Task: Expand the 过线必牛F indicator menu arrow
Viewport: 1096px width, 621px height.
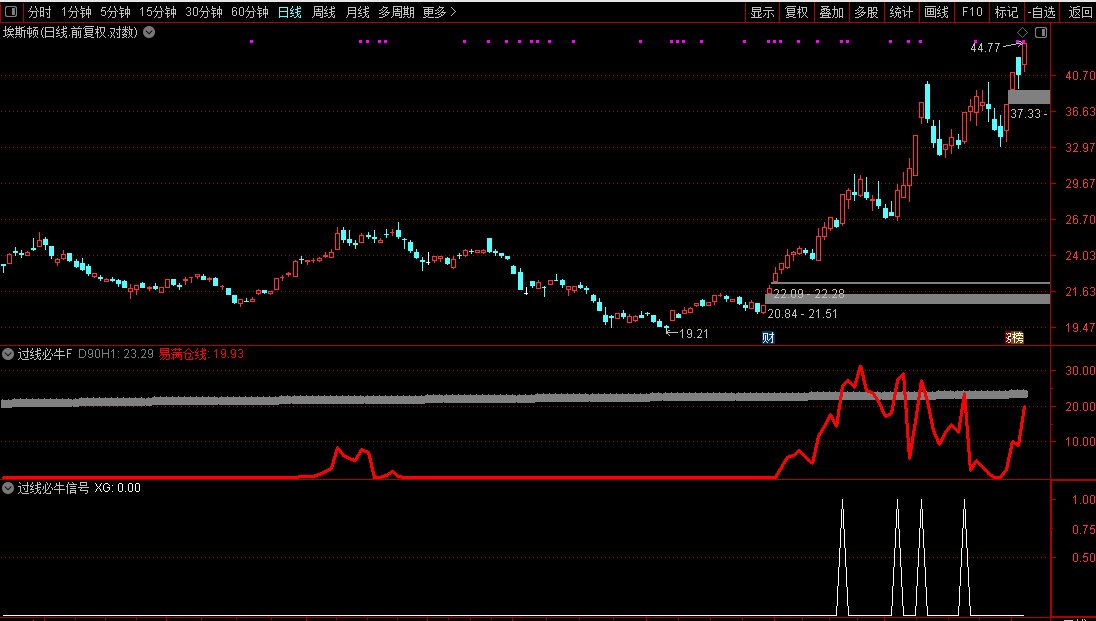Action: (x=8, y=354)
